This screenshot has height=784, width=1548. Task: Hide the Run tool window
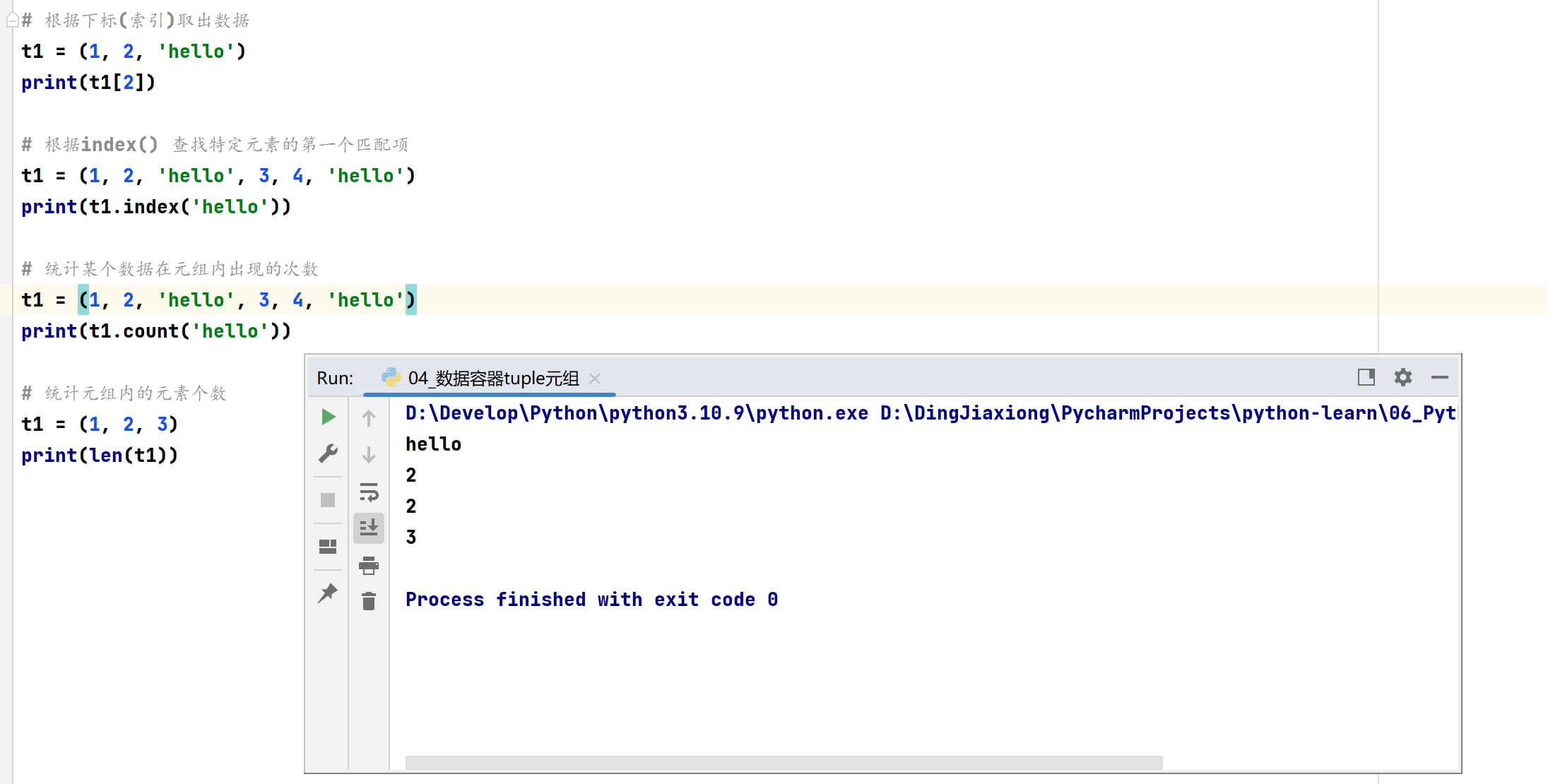click(1441, 377)
